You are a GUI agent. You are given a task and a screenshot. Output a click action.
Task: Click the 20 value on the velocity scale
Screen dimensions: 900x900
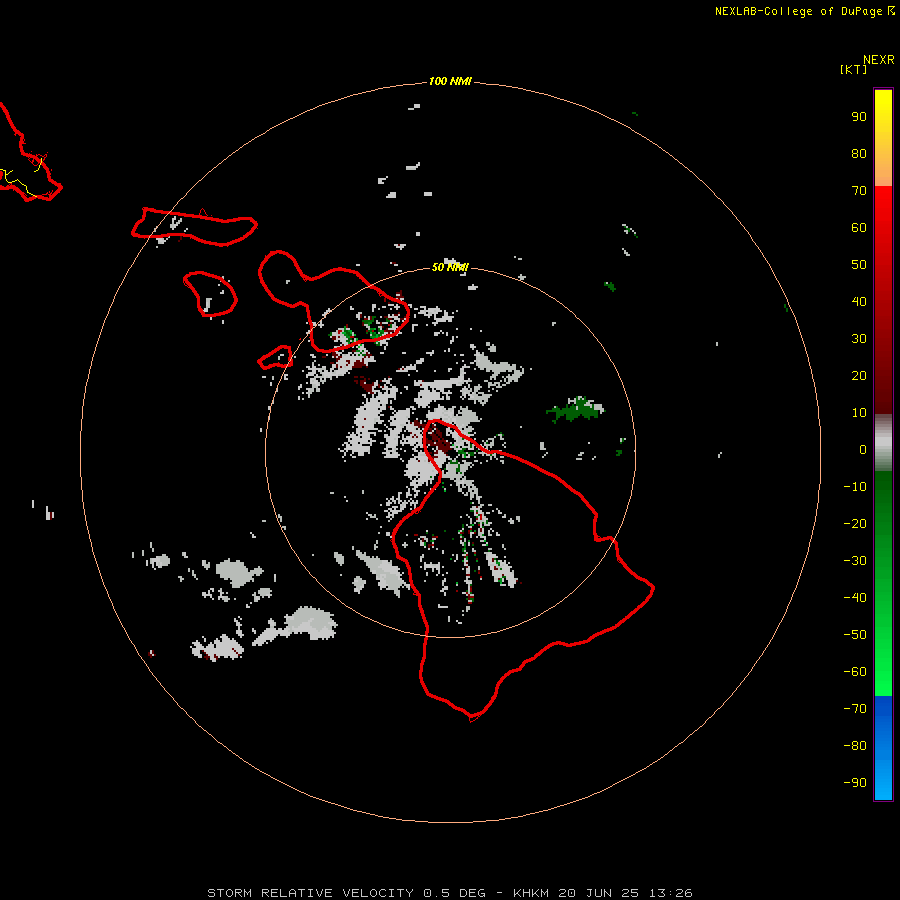tap(859, 376)
